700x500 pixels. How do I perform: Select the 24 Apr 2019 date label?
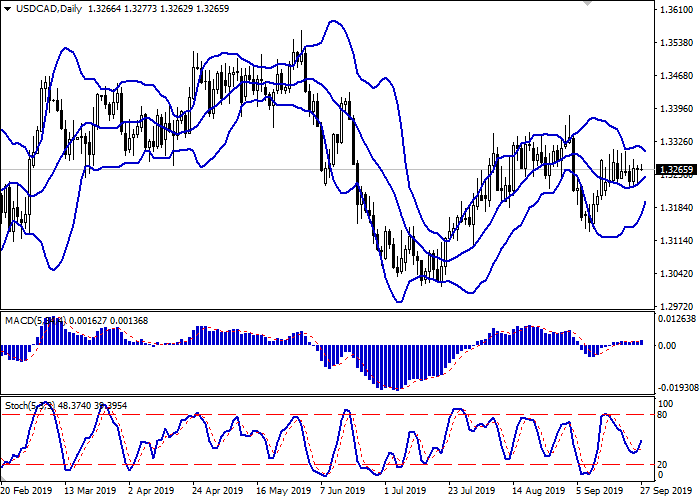pyautogui.click(x=216, y=492)
